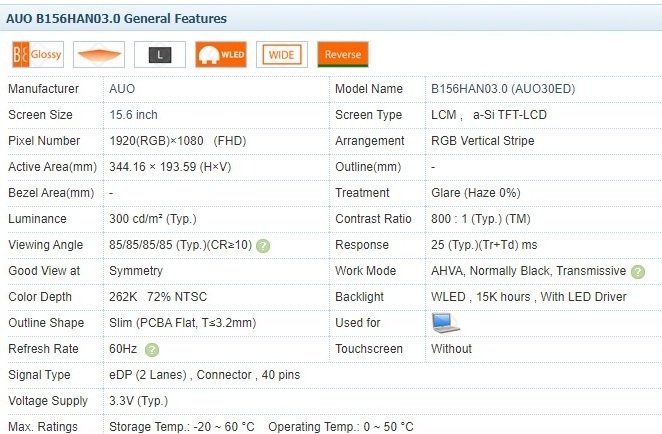This screenshot has height=434, width=662.
Task: Click the WIDE viewing angle icon
Action: point(282,54)
